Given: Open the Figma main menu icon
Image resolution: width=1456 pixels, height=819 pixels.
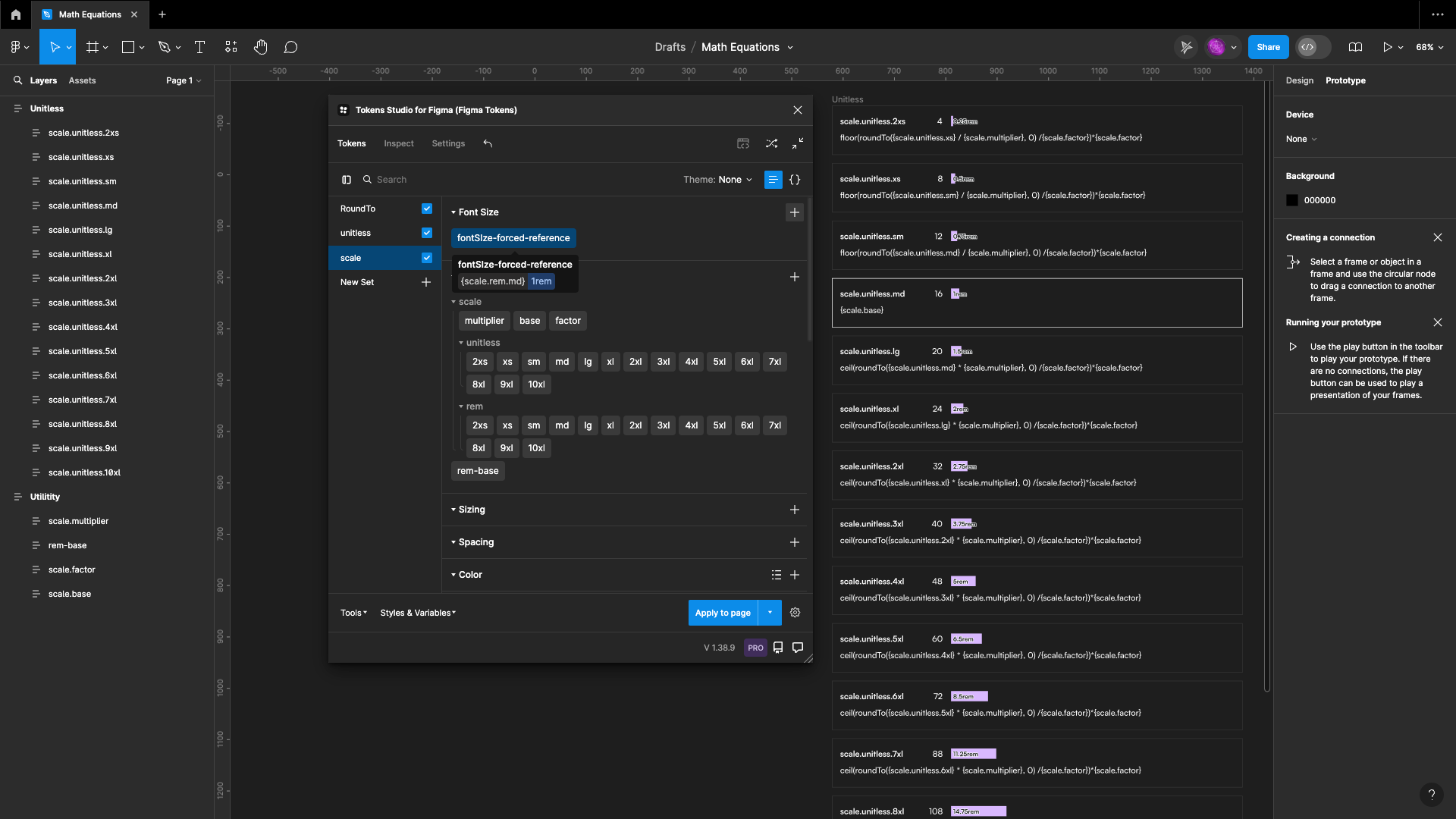Looking at the screenshot, I should tap(20, 47).
